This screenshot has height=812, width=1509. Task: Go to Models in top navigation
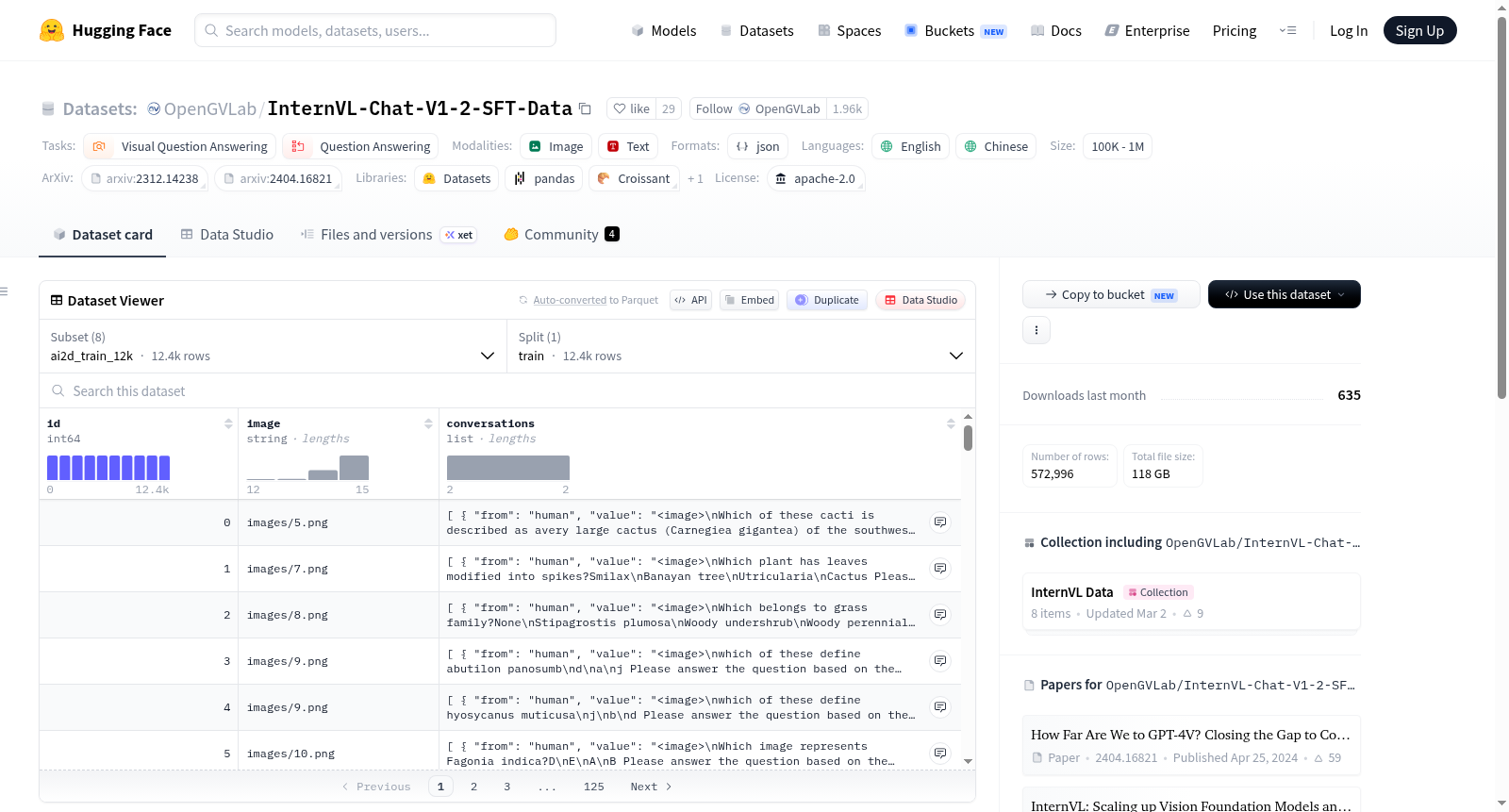(x=664, y=30)
